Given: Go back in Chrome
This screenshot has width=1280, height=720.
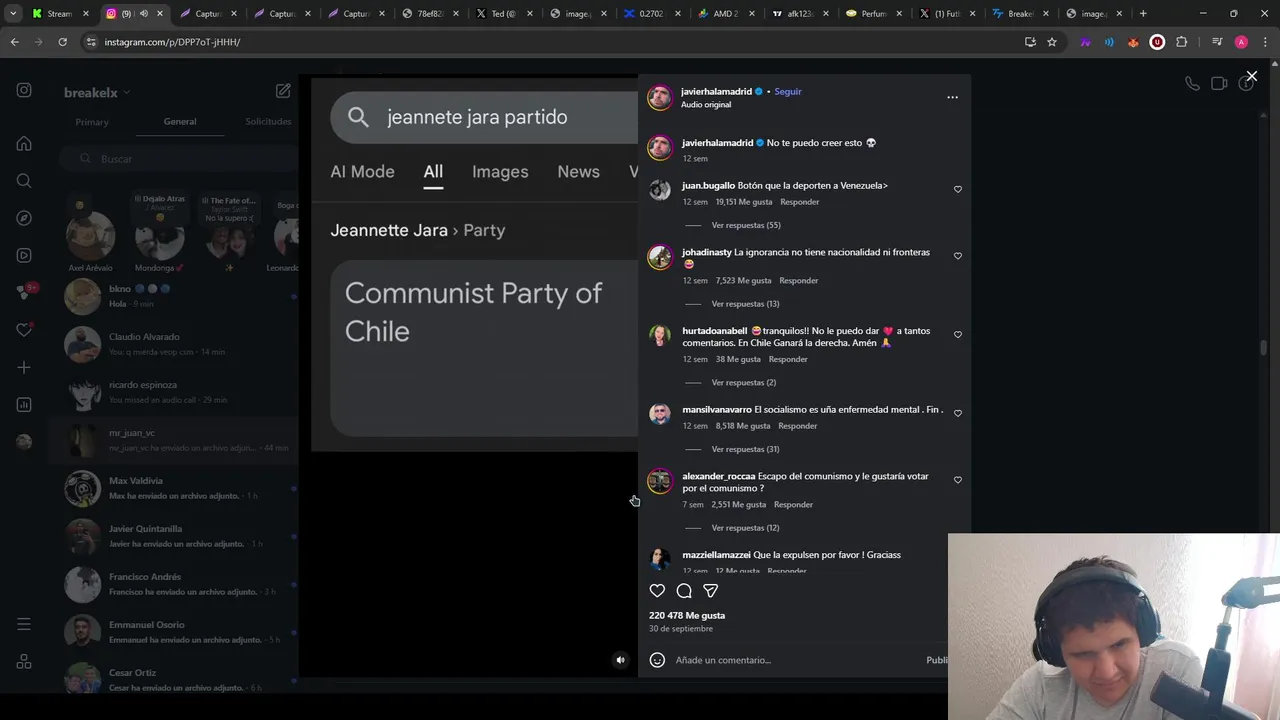Looking at the screenshot, I should pos(14,42).
